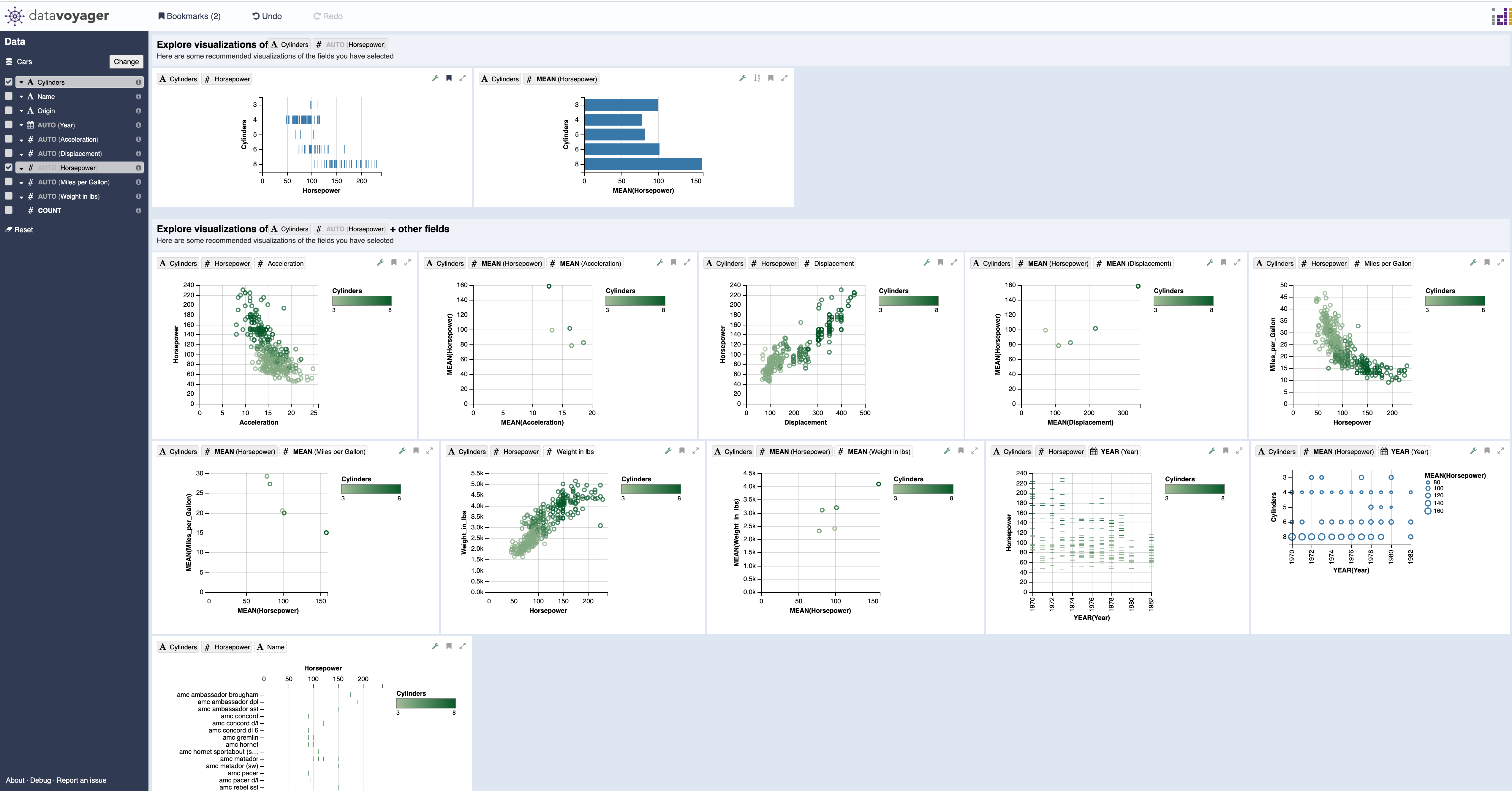Click the Change dataset button
This screenshot has height=791, width=1512.
coord(126,62)
